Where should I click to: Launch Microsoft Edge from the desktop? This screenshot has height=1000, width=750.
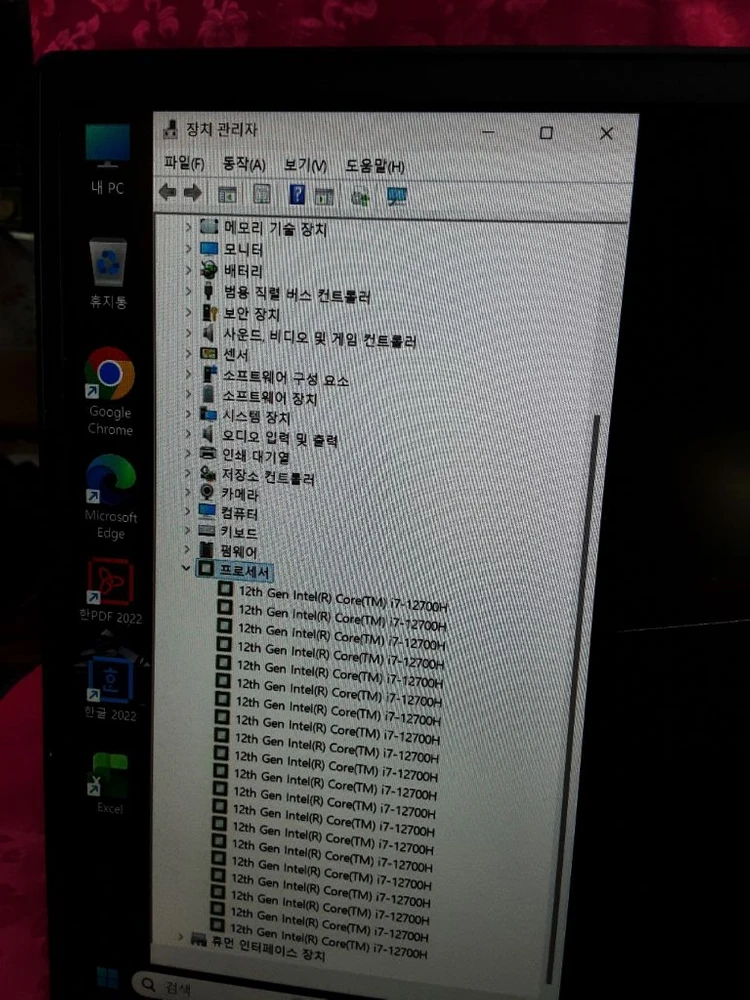point(111,497)
